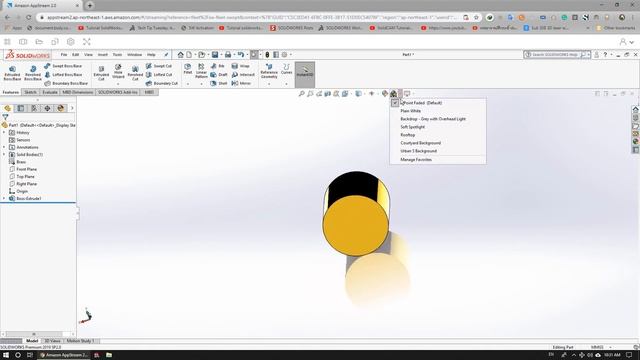Select the Revolved Boss/Base tool
Viewport: 640px width, 360px height.
pyautogui.click(x=33, y=73)
